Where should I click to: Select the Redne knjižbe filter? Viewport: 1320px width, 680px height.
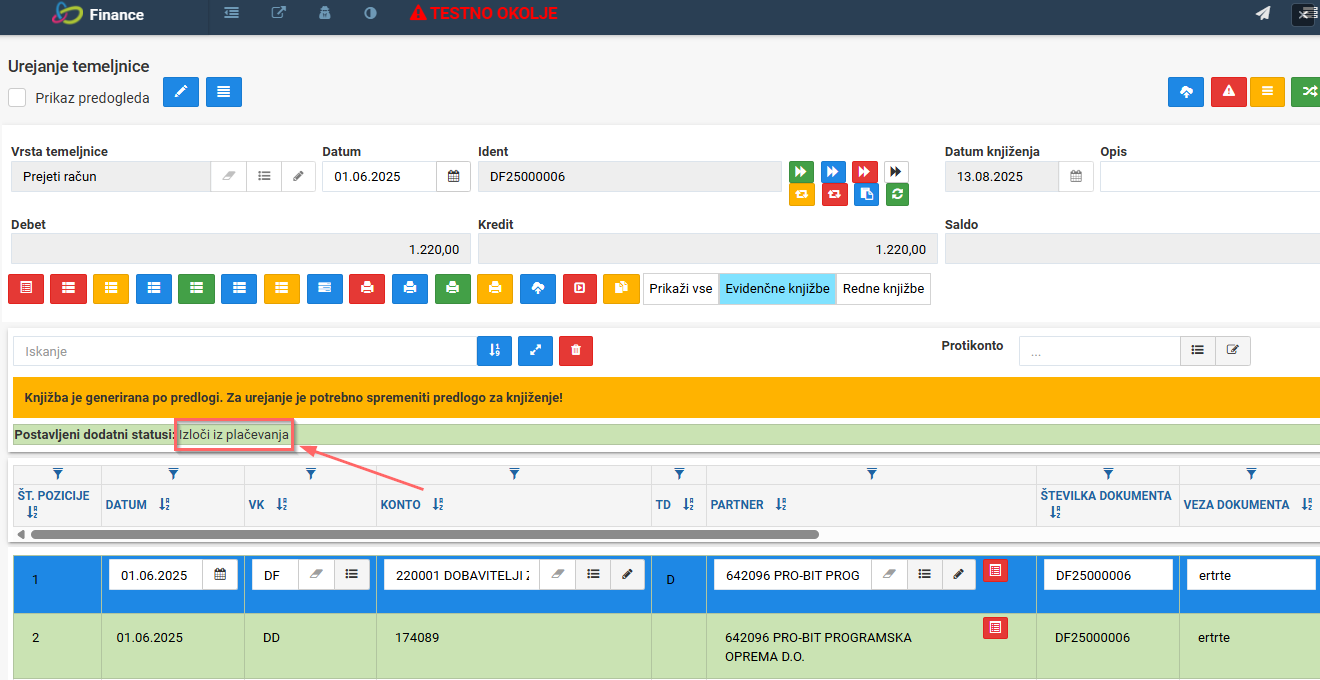[x=883, y=288]
